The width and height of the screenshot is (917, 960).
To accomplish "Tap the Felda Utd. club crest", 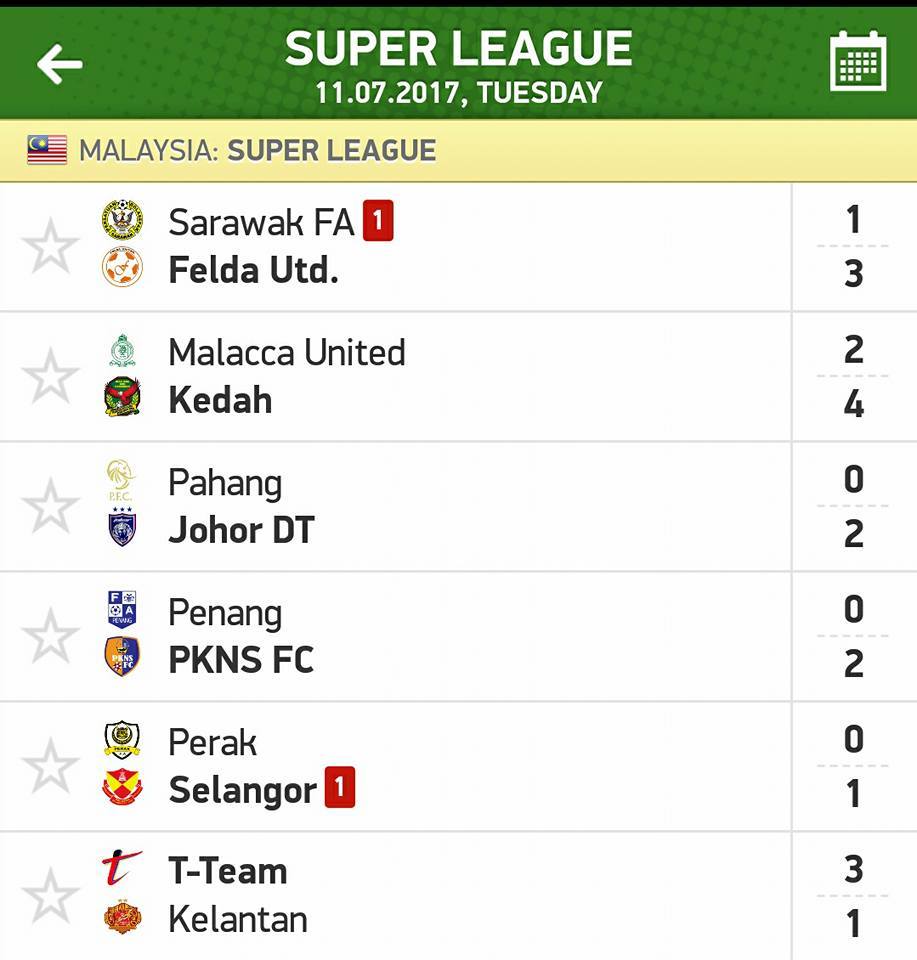I will [122, 268].
